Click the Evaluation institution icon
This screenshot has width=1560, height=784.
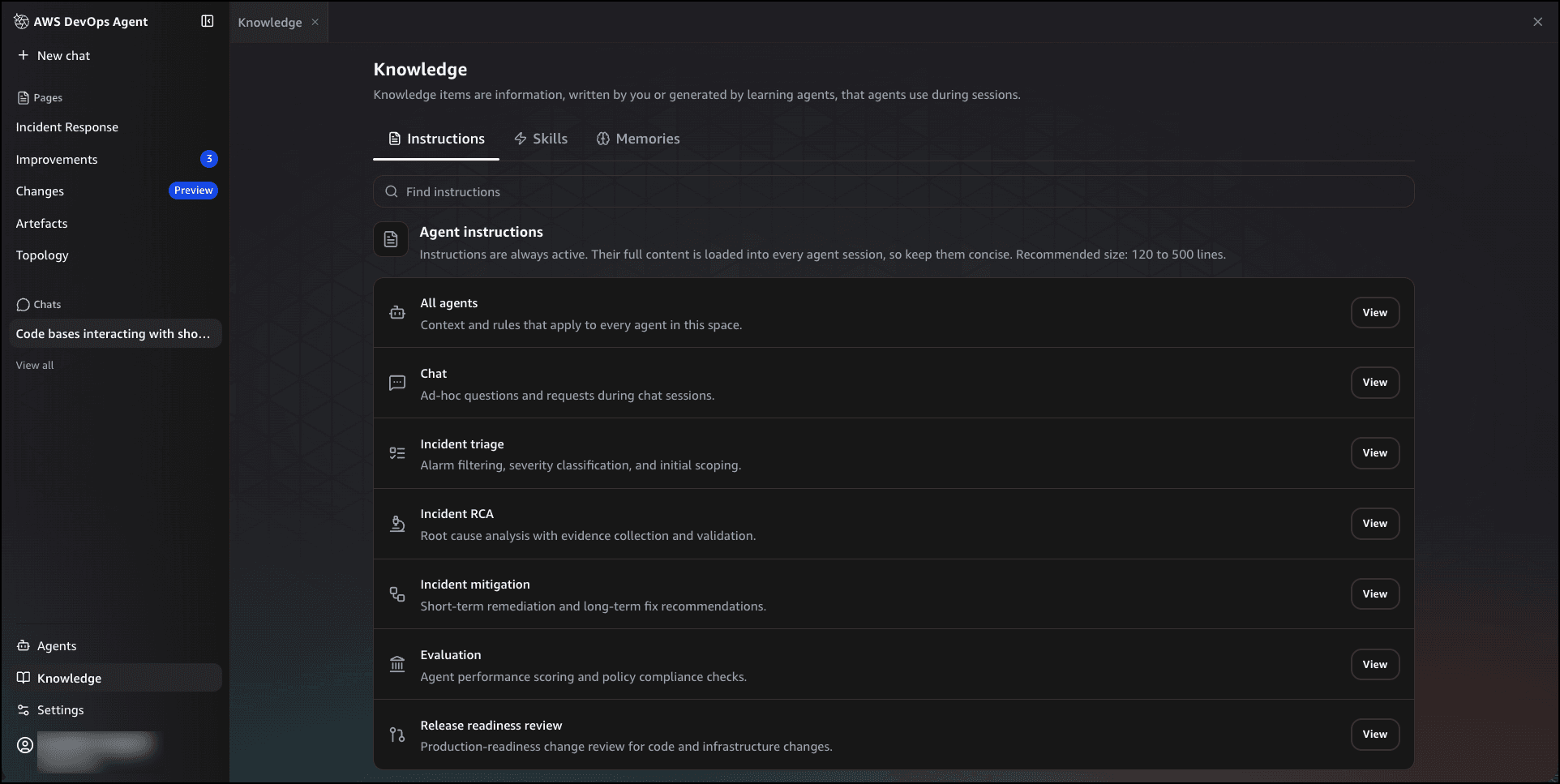397,665
